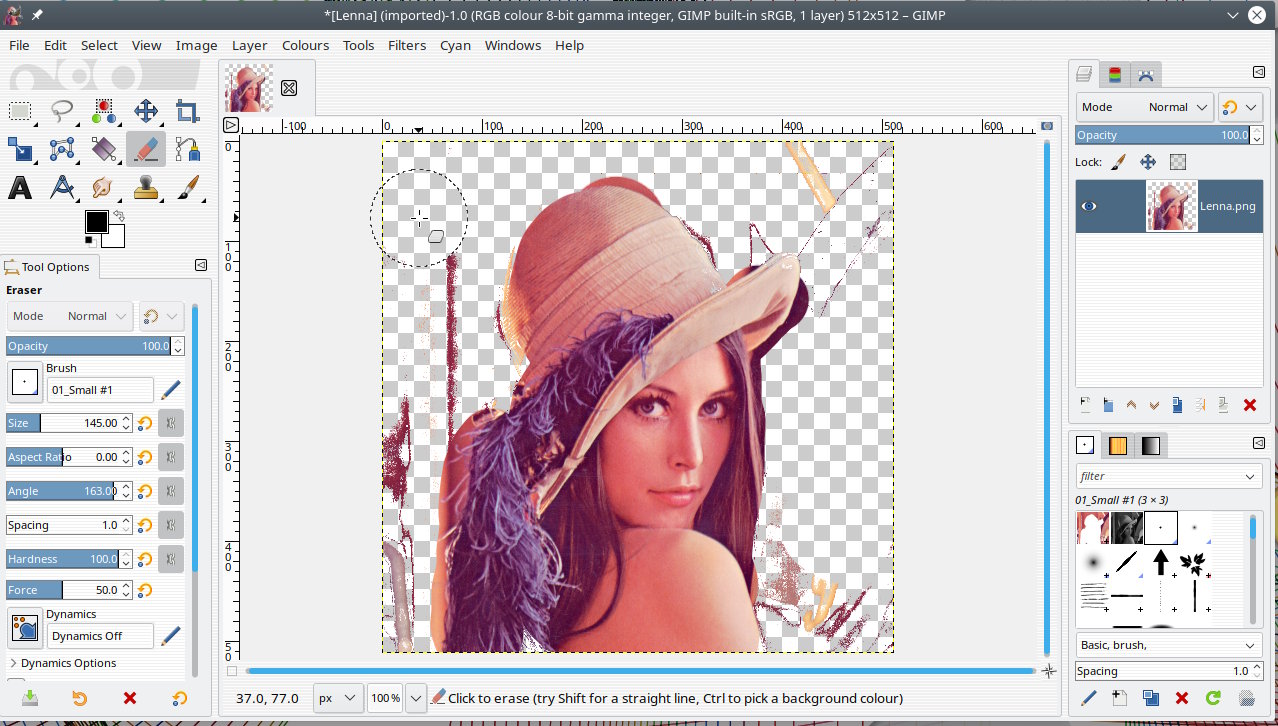
Task: Activate the Text tool
Action: click(20, 188)
